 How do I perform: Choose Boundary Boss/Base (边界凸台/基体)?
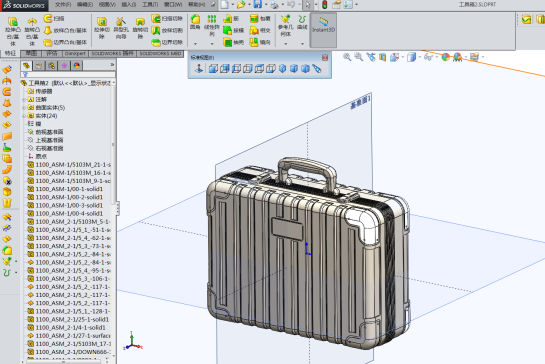coord(65,42)
